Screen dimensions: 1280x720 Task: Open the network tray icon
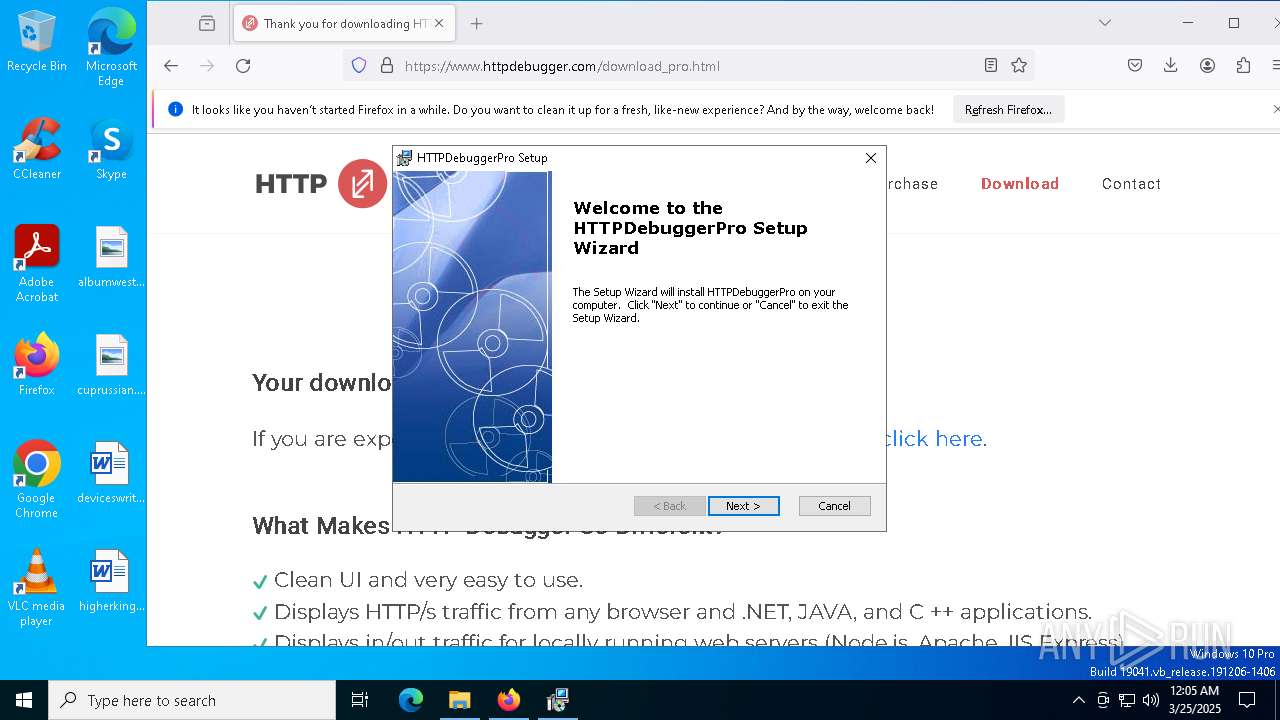[x=1126, y=700]
